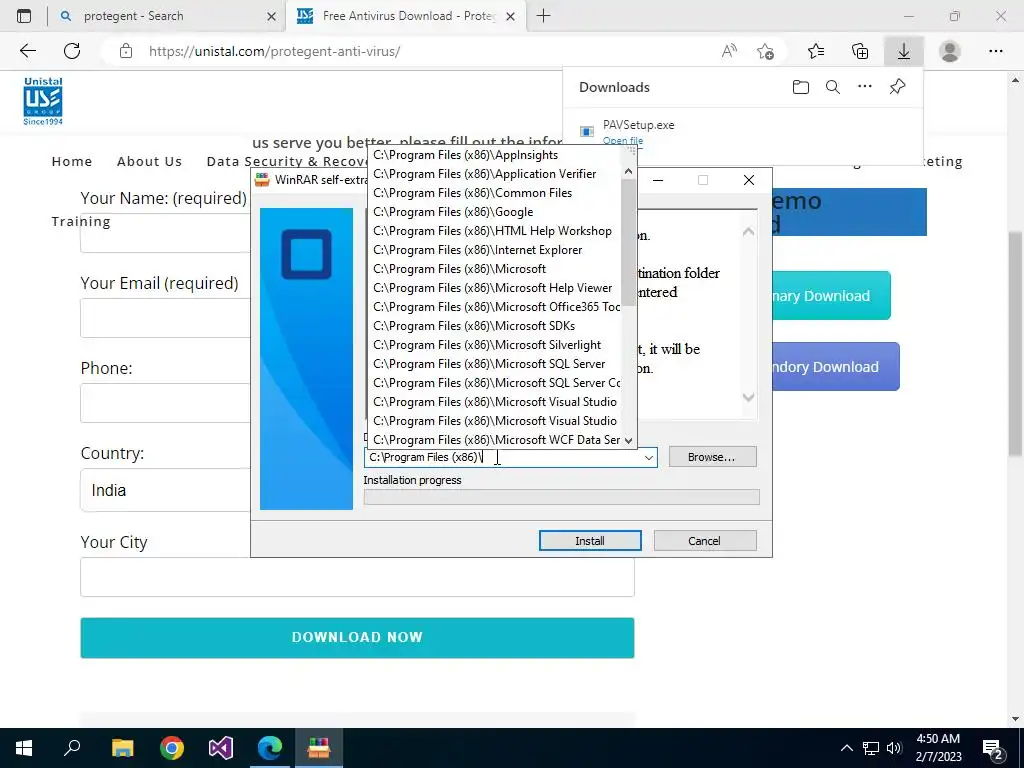The image size is (1024, 768).
Task: Click the Installation progress bar
Action: tap(562, 497)
